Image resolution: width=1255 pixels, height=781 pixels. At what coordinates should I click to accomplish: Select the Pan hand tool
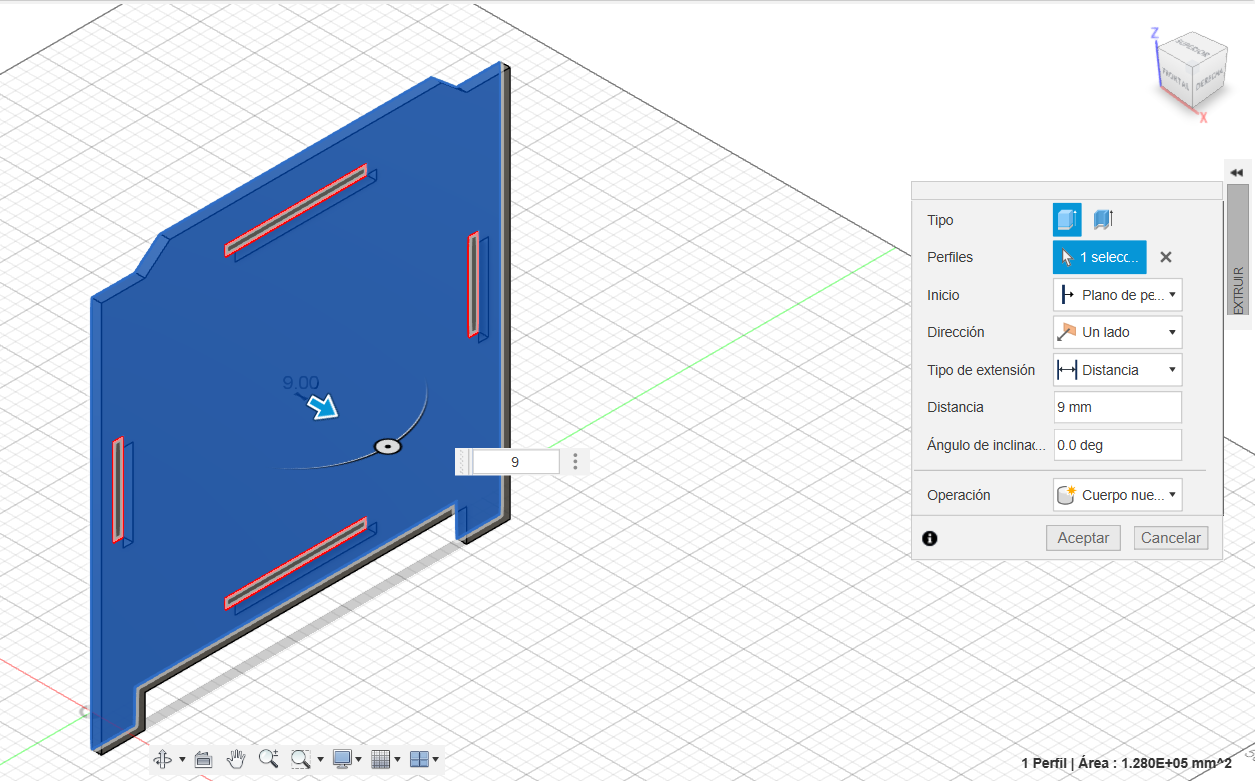click(x=236, y=759)
